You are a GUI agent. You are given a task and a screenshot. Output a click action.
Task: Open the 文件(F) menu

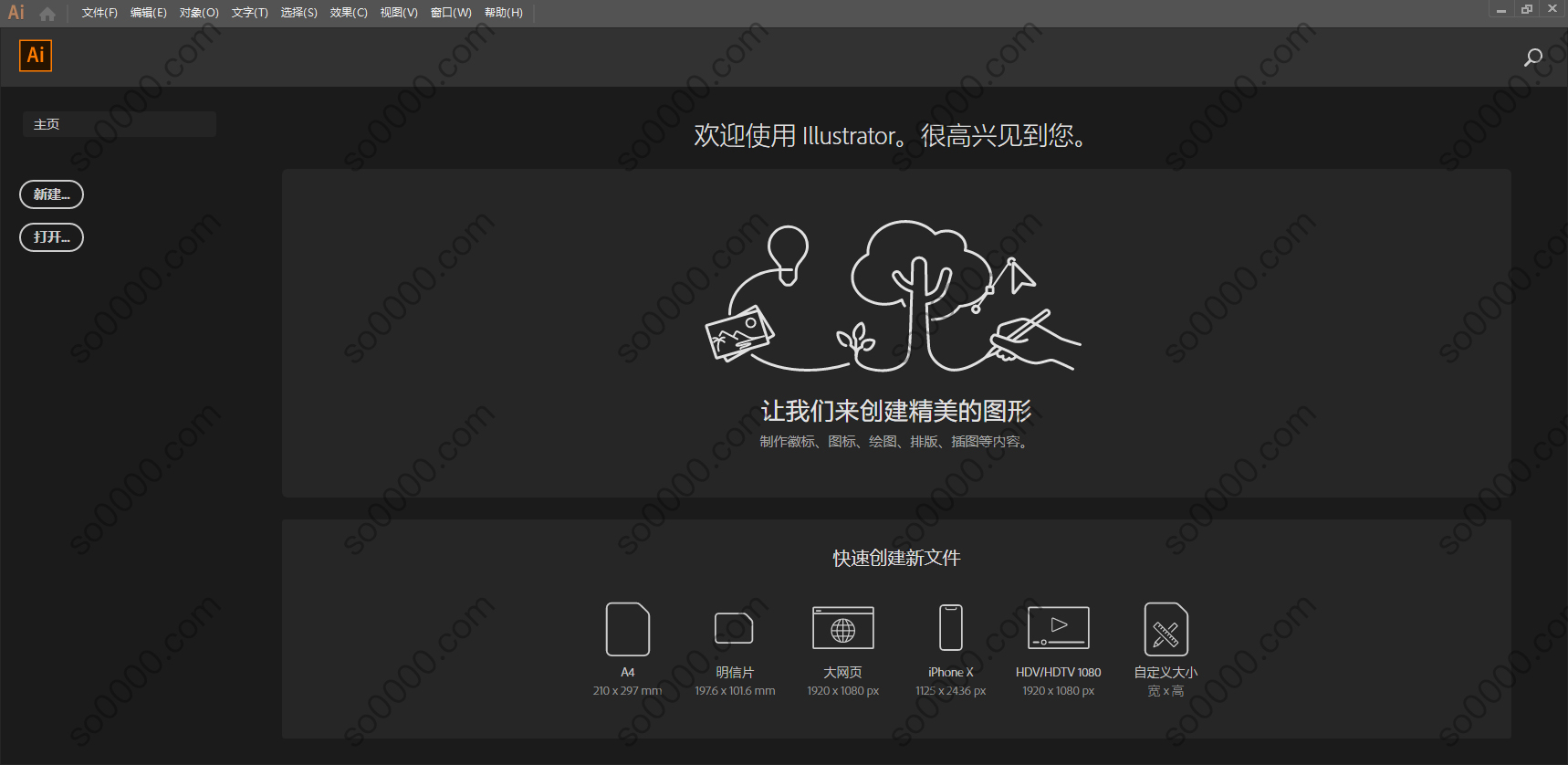pos(99,13)
